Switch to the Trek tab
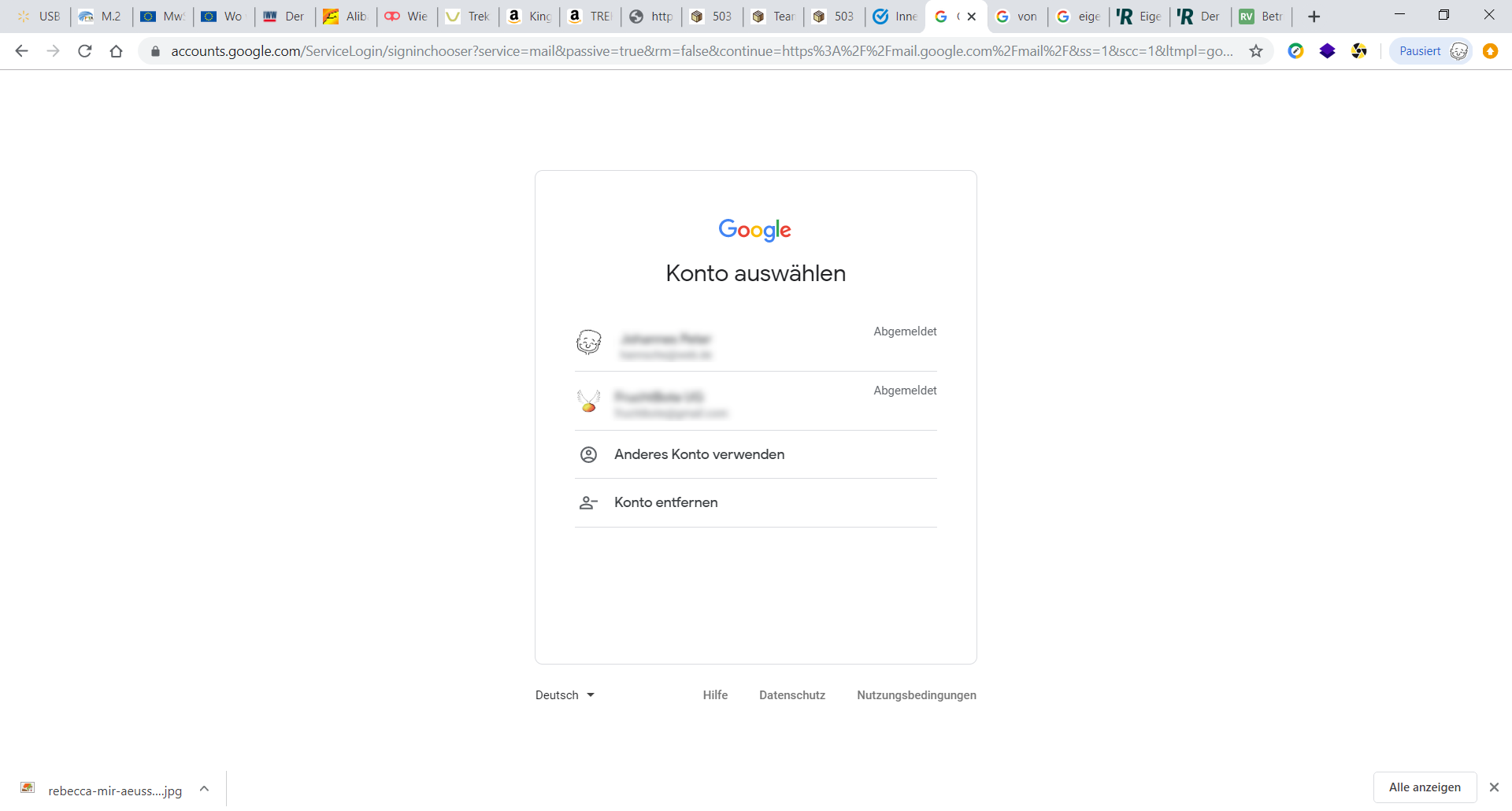 (x=467, y=16)
